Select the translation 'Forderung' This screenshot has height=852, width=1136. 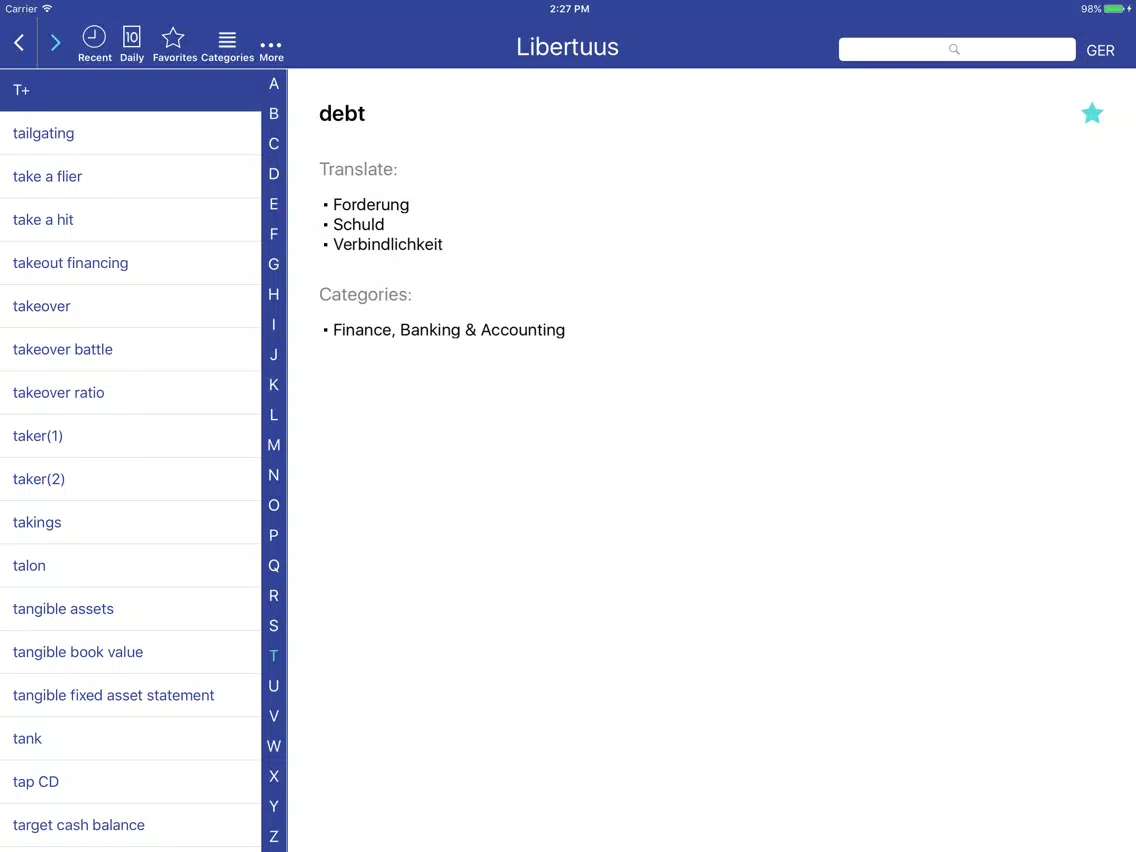(371, 205)
